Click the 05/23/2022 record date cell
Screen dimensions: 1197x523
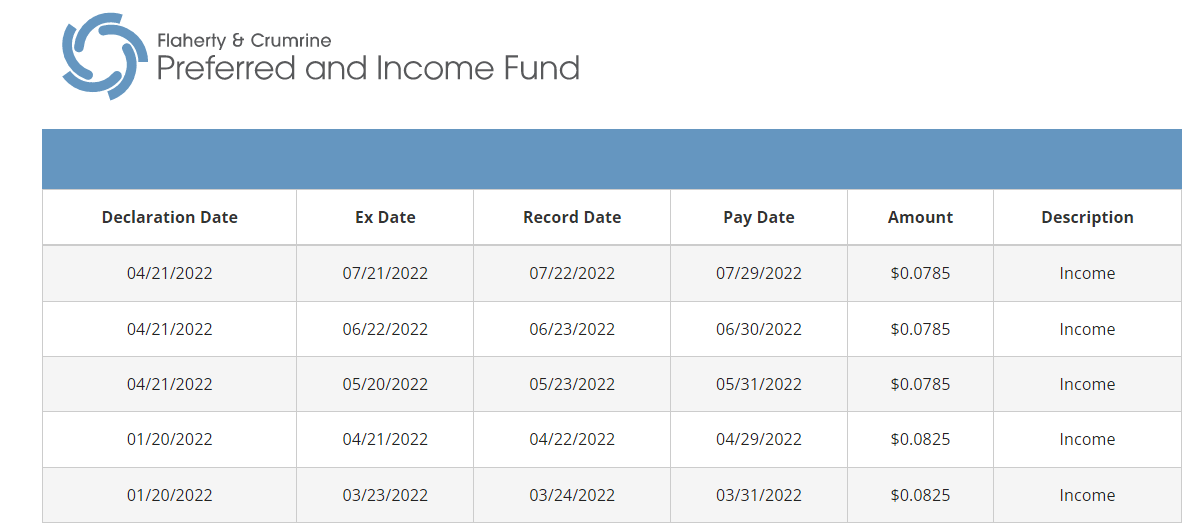572,384
